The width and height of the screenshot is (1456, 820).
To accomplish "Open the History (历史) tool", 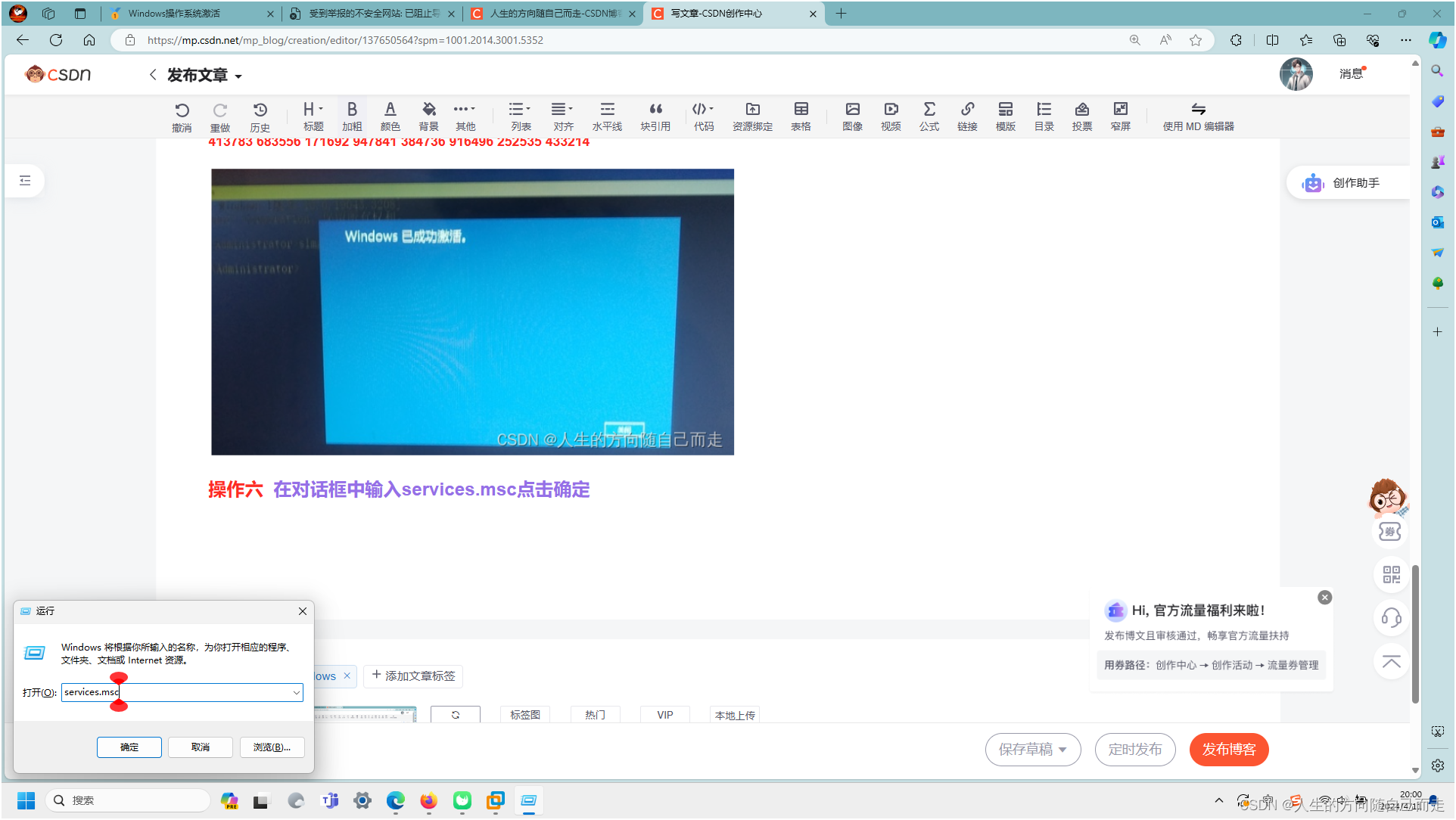I will pyautogui.click(x=260, y=116).
